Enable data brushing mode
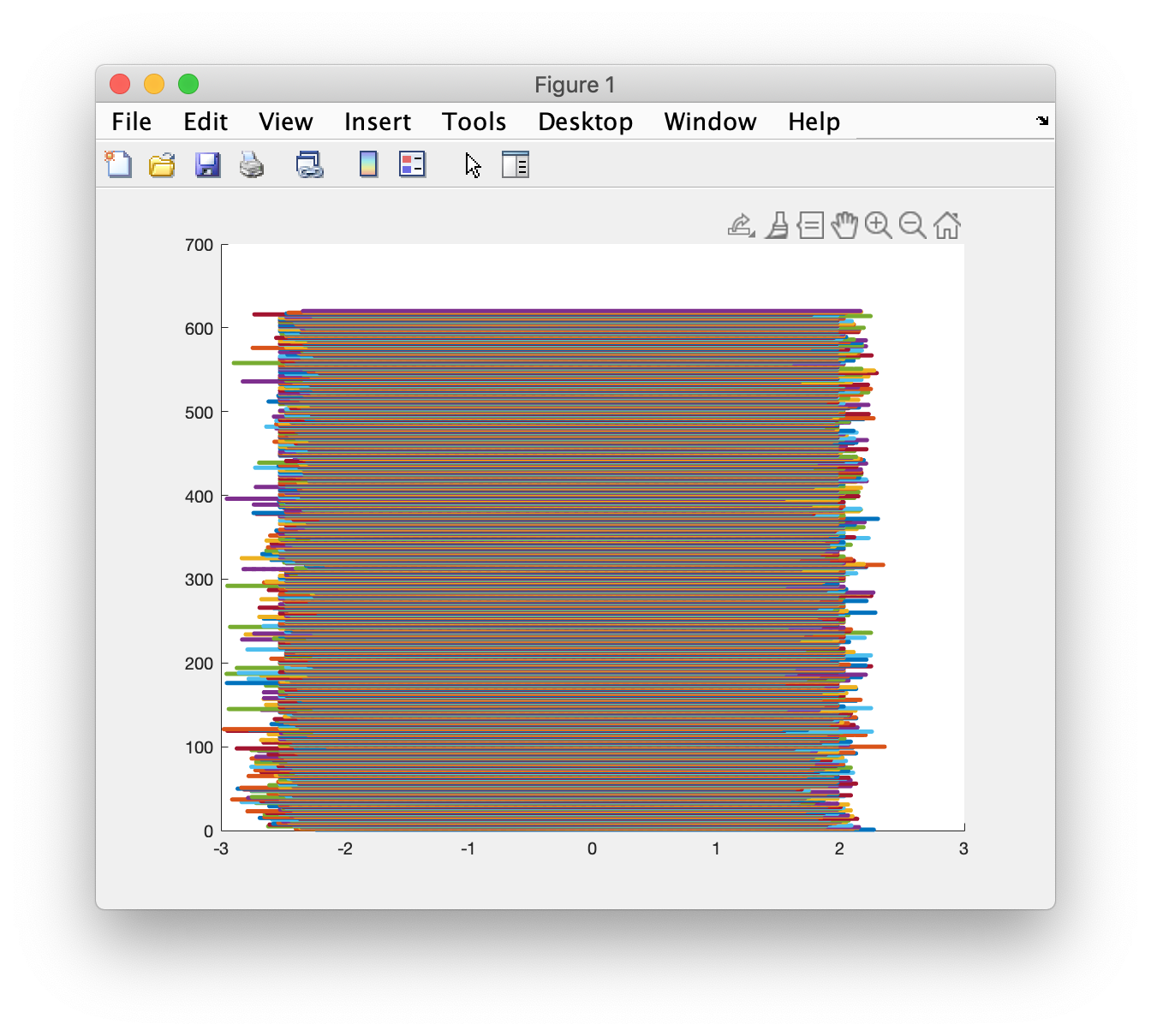1151x1036 pixels. coord(775,225)
